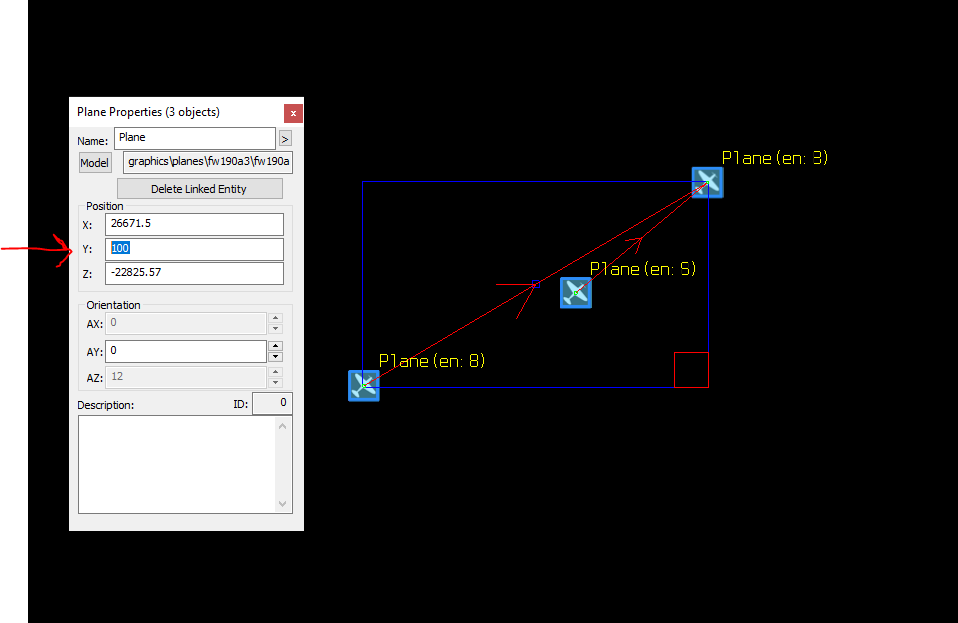The height and width of the screenshot is (623, 958).
Task: Click the X position field
Action: click(x=194, y=224)
